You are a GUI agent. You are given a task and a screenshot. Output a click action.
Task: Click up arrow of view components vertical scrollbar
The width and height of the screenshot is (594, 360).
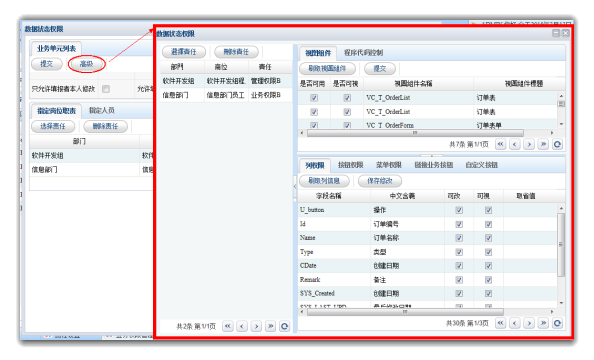(x=561, y=95)
